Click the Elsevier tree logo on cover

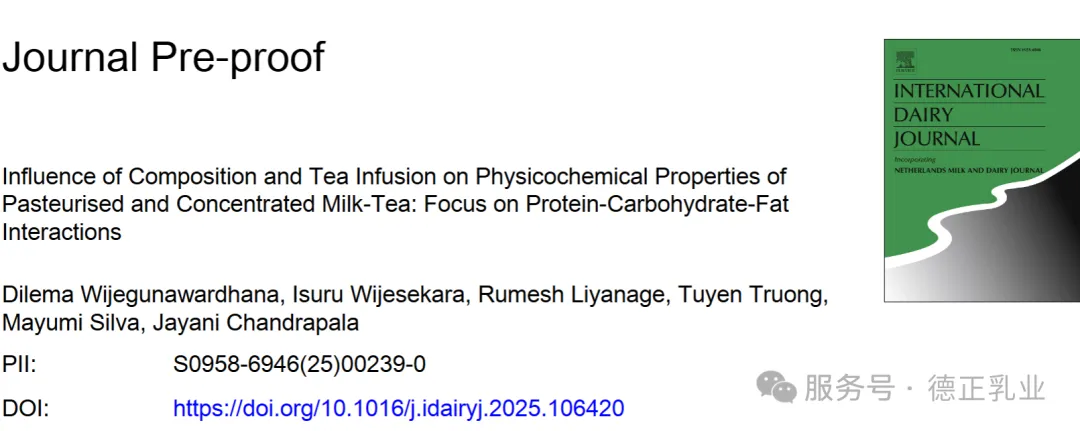point(905,62)
